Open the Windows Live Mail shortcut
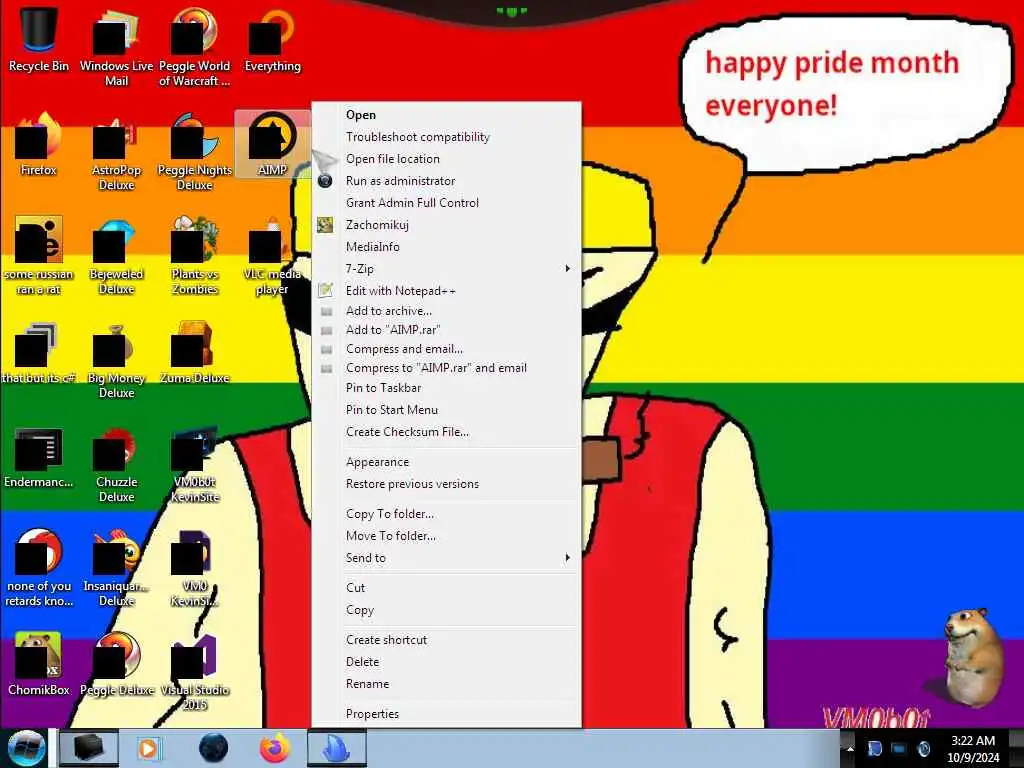Viewport: 1024px width, 768px height. (x=116, y=47)
